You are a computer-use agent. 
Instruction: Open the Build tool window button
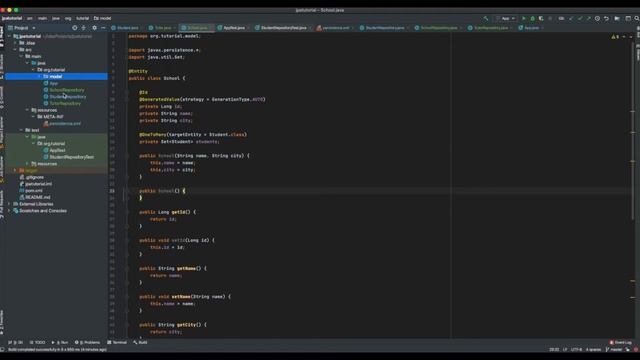click(x=140, y=342)
